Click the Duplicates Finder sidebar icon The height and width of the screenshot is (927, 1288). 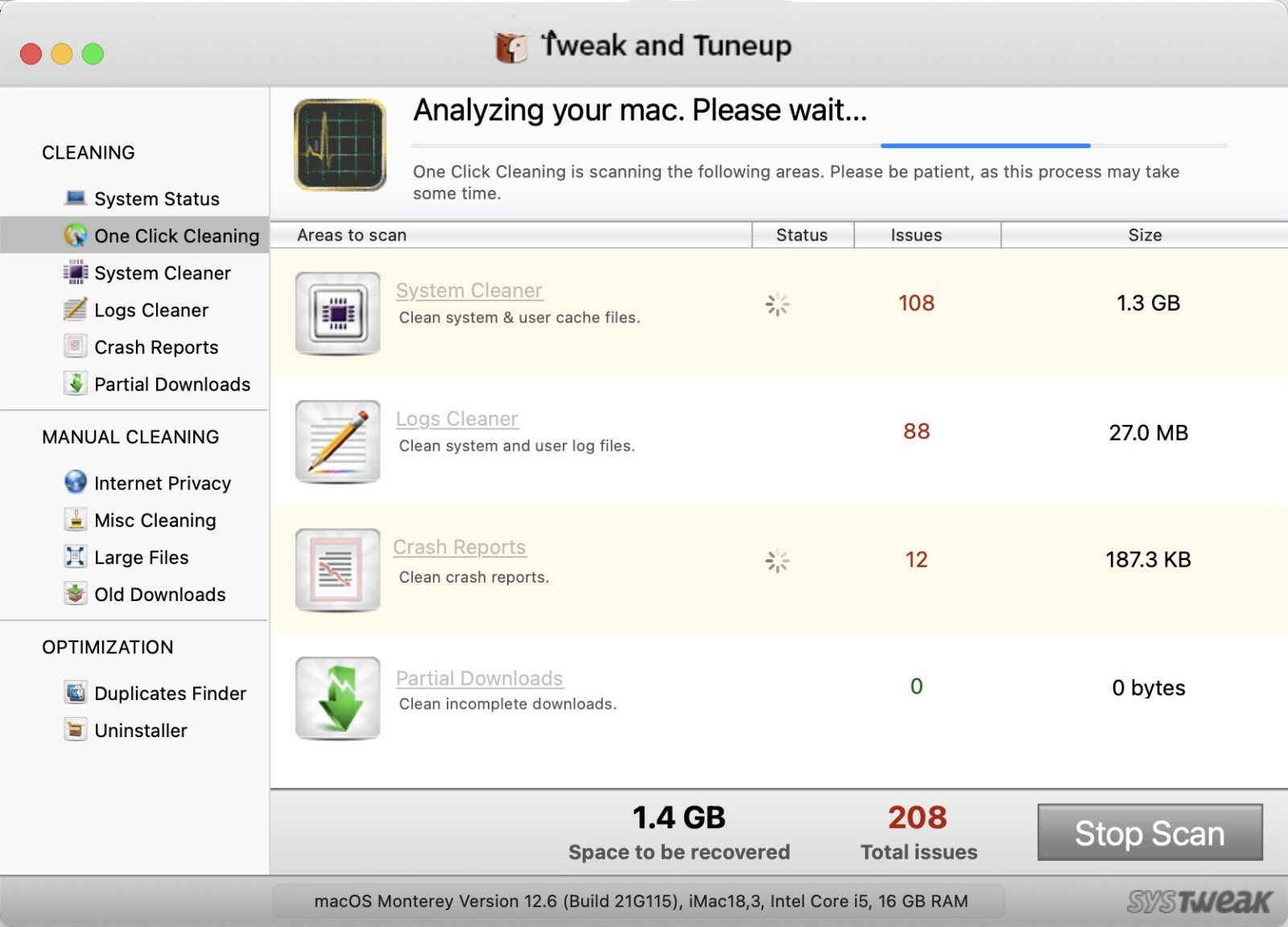point(76,693)
